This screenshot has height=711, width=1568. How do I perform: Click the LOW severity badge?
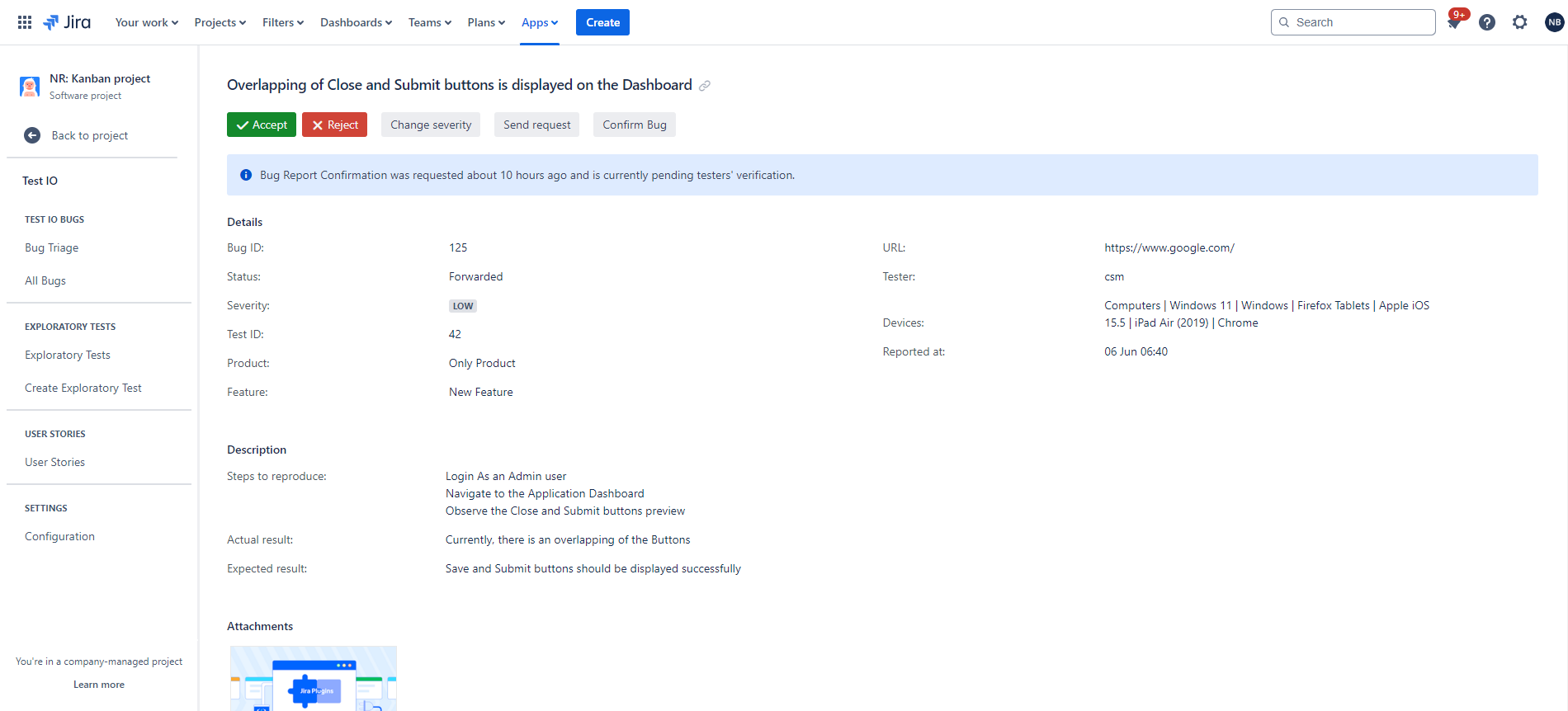point(463,306)
